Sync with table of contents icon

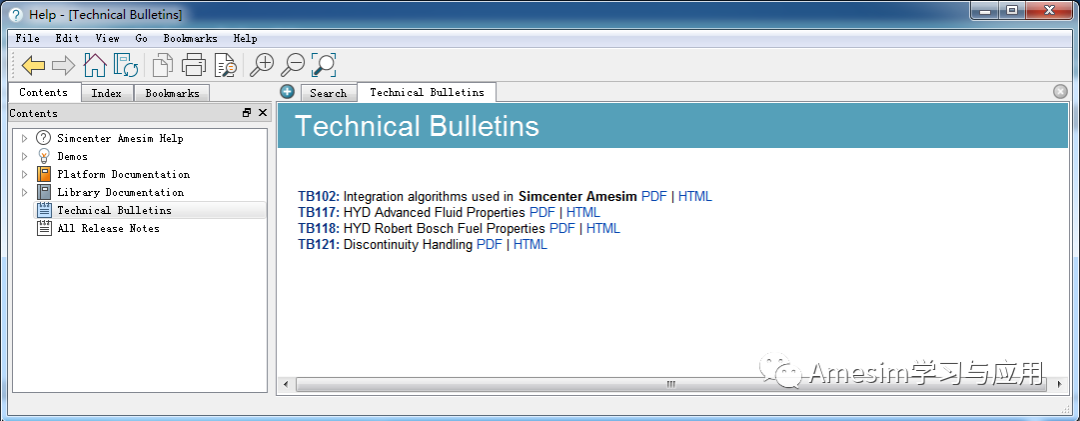click(x=127, y=65)
